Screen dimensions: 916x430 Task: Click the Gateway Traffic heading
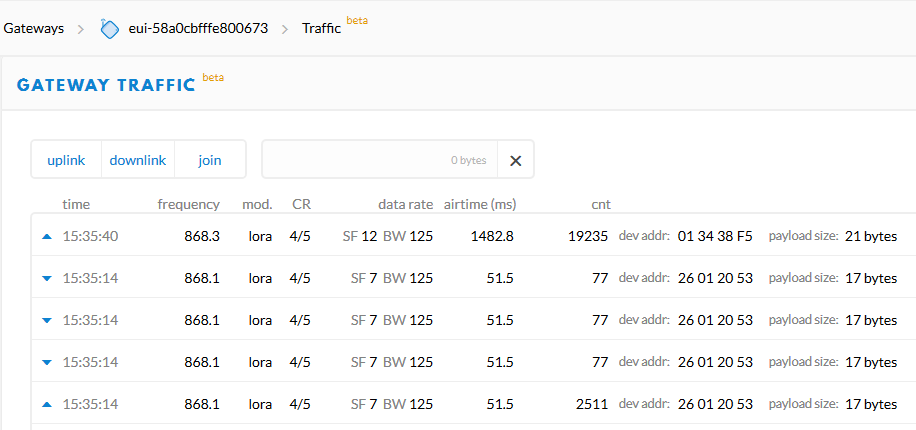click(105, 85)
